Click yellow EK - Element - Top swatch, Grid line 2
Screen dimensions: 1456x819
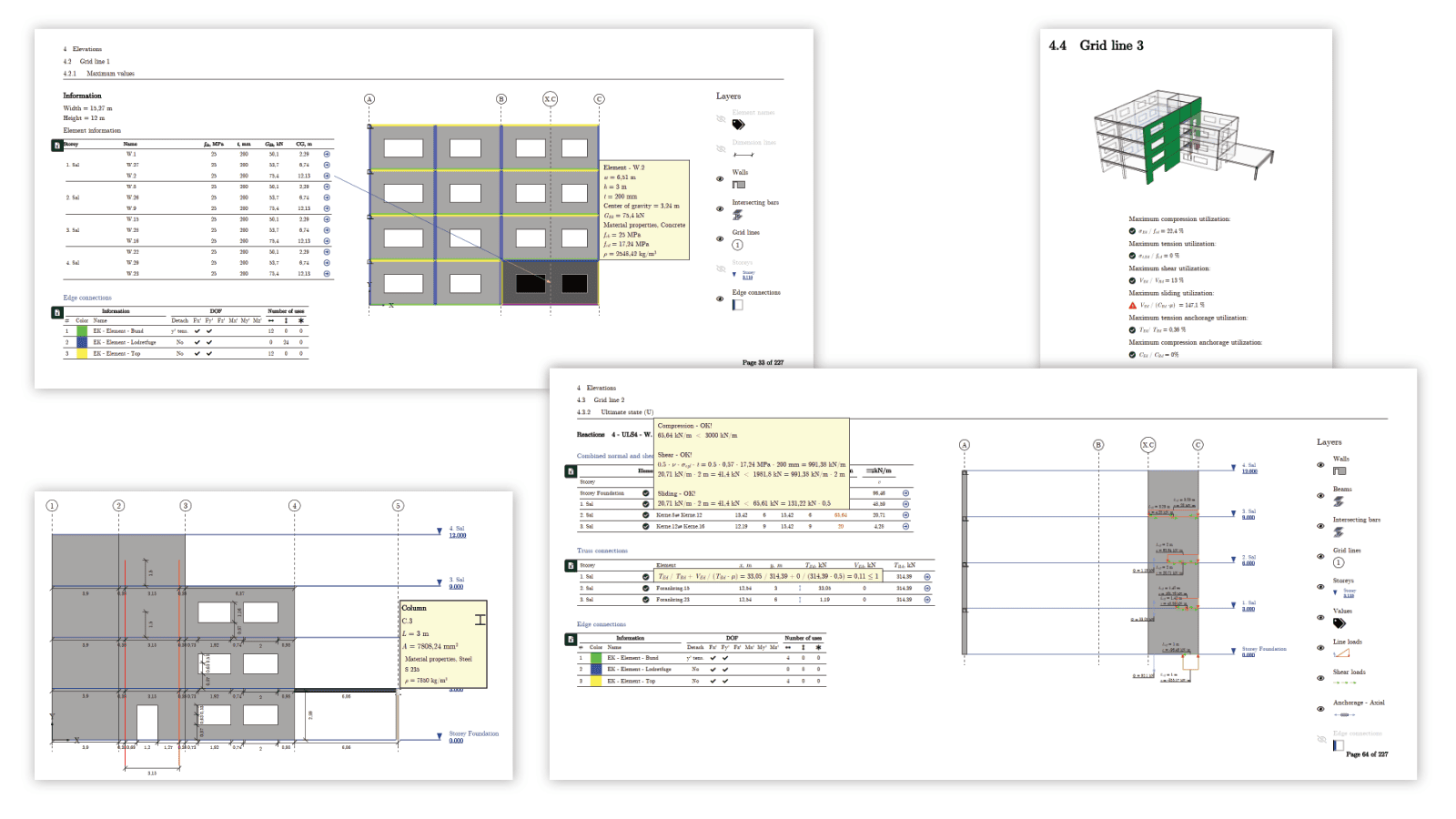click(596, 681)
